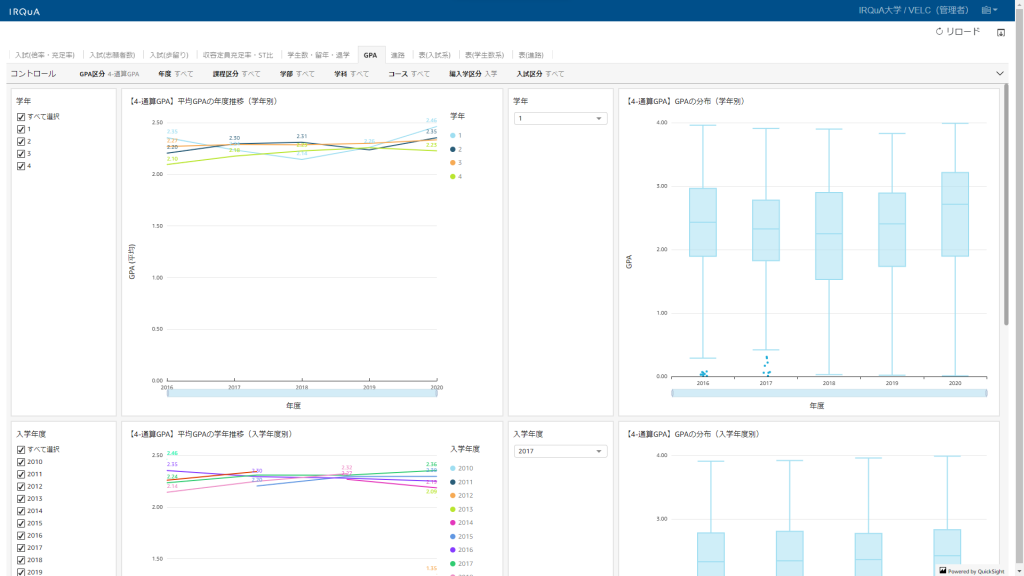Viewport: 1024px width, 576px height.
Task: Click the export icon at top right
Action: [x=1001, y=32]
